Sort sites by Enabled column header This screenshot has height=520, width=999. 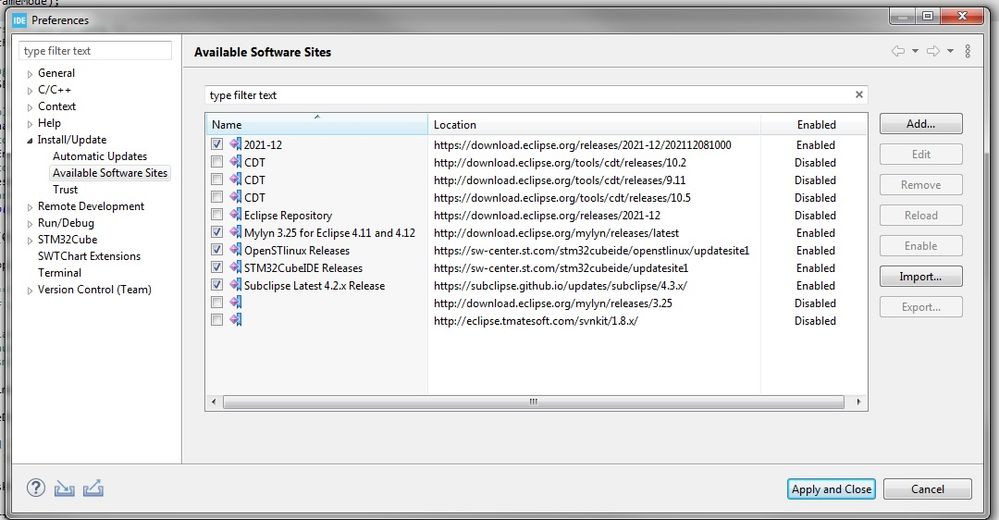coord(814,124)
